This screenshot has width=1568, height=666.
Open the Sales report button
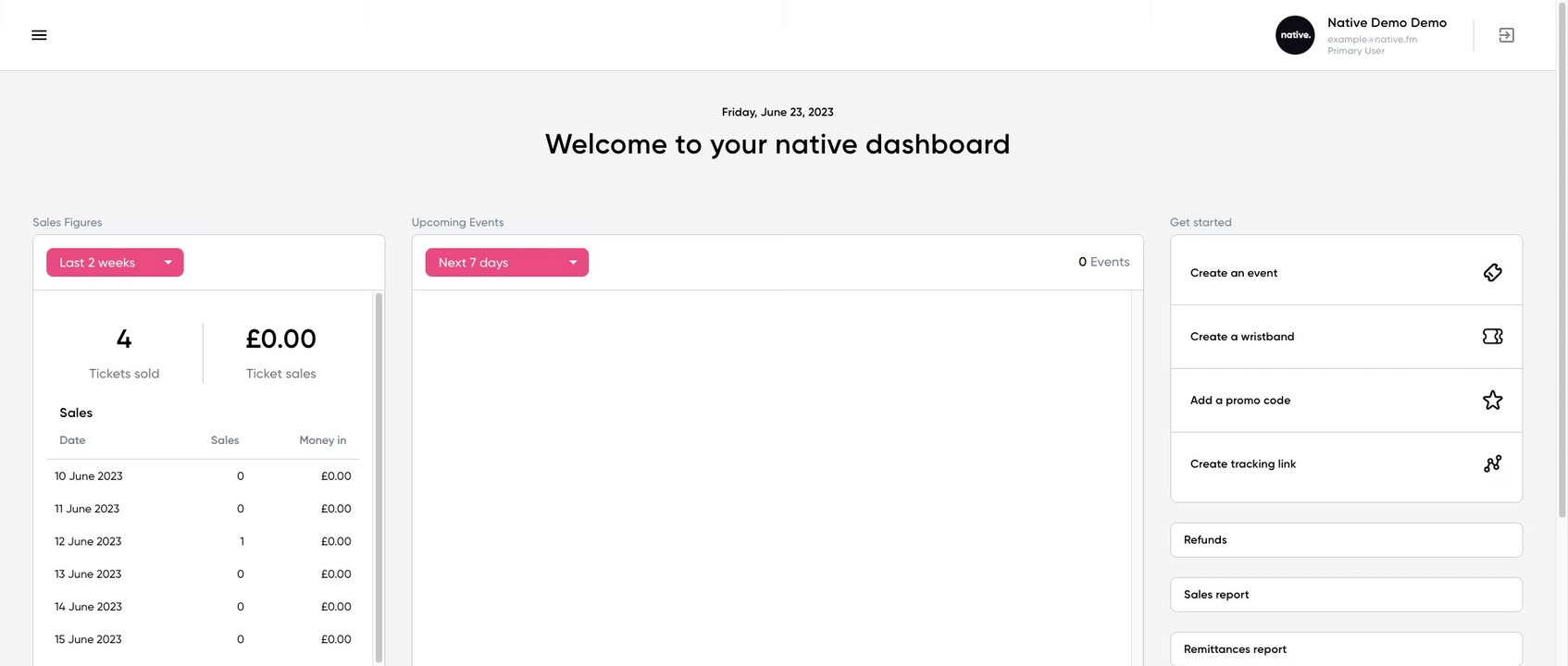point(1345,595)
